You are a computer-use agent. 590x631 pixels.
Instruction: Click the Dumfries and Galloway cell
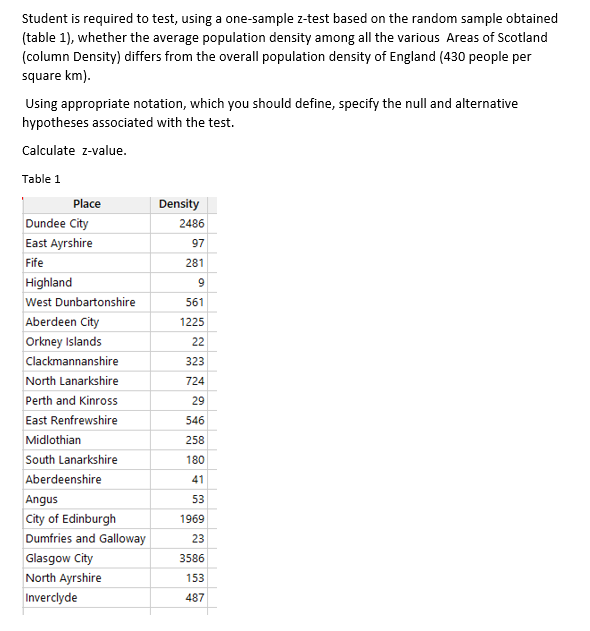(87, 539)
